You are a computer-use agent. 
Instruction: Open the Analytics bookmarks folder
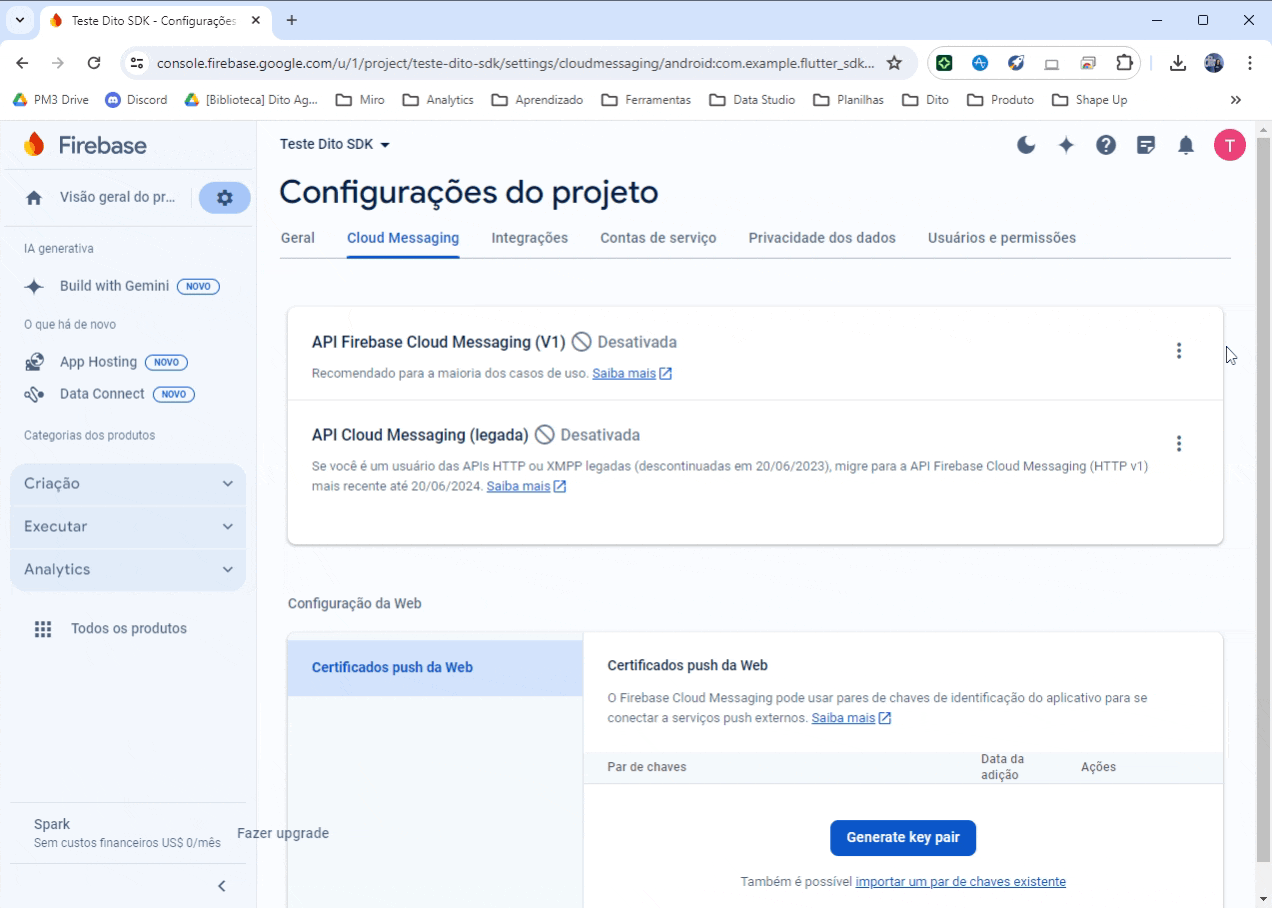438,100
